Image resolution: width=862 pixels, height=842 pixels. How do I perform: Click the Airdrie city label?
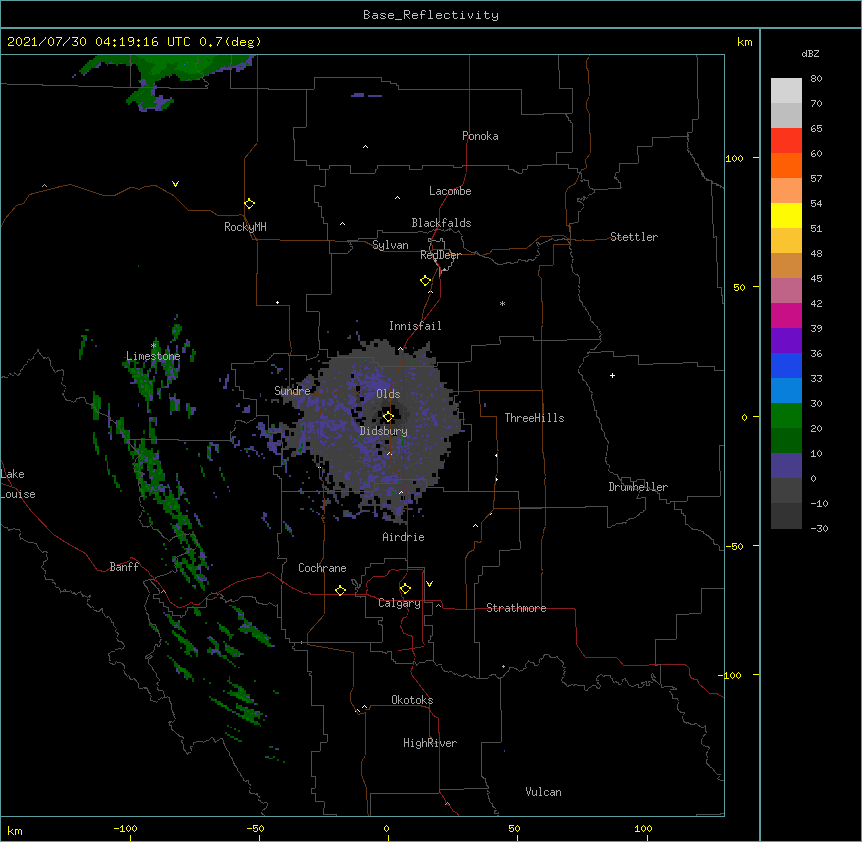click(404, 537)
